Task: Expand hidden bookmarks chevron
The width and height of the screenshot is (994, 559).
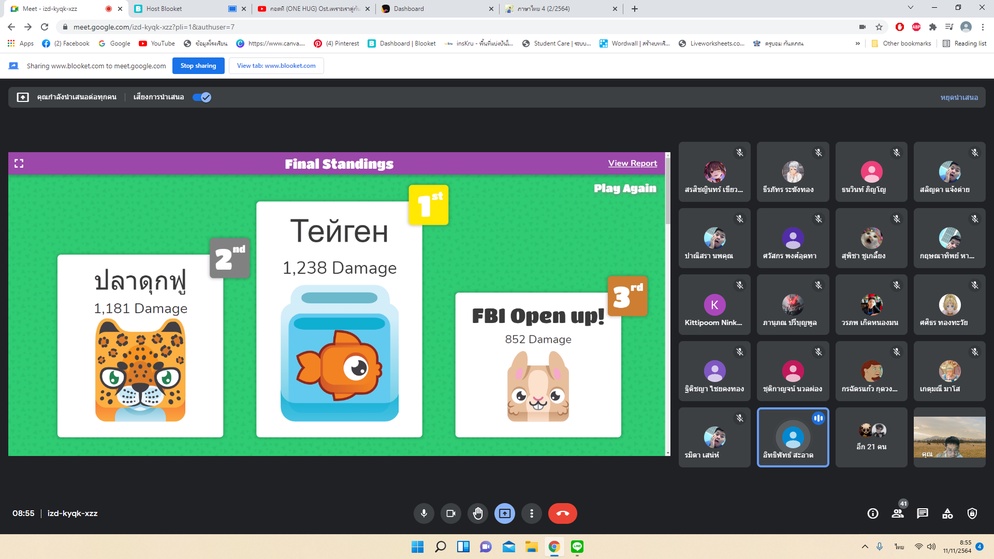Action: point(858,43)
